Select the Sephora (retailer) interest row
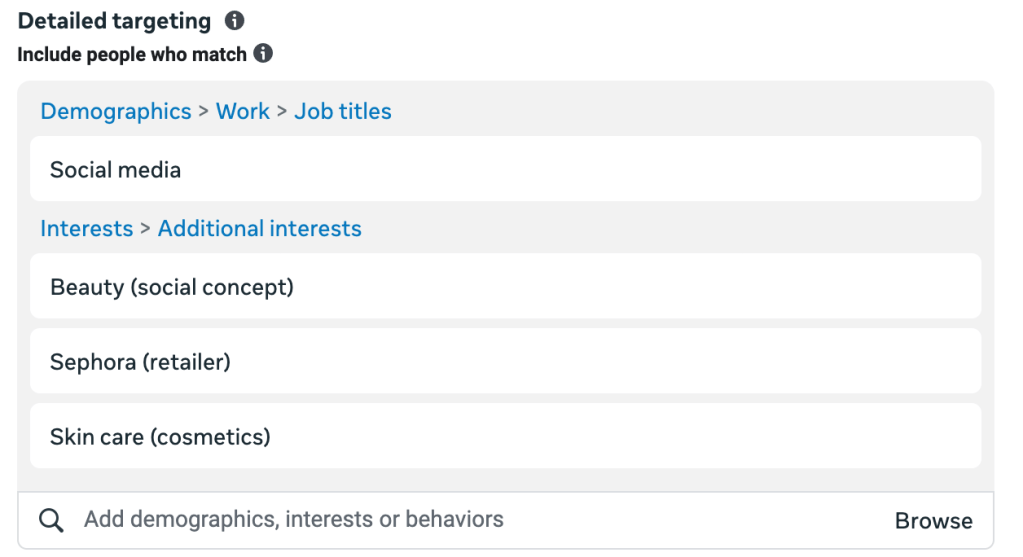 [506, 361]
